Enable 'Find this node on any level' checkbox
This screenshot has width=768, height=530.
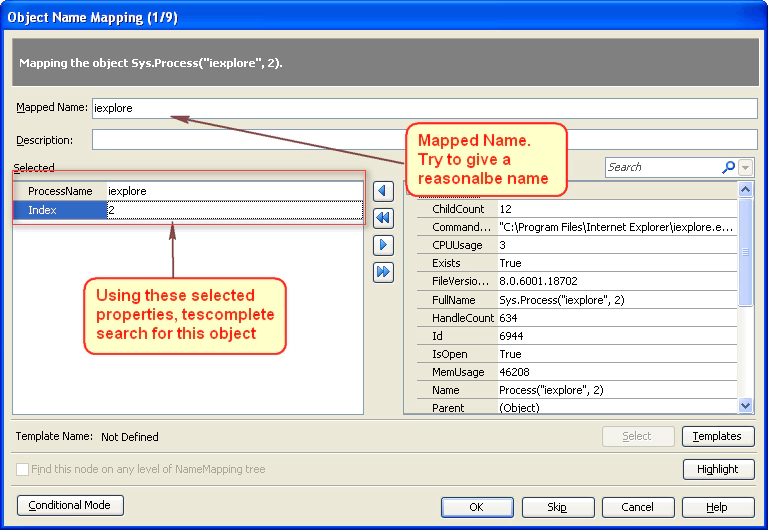click(22, 469)
